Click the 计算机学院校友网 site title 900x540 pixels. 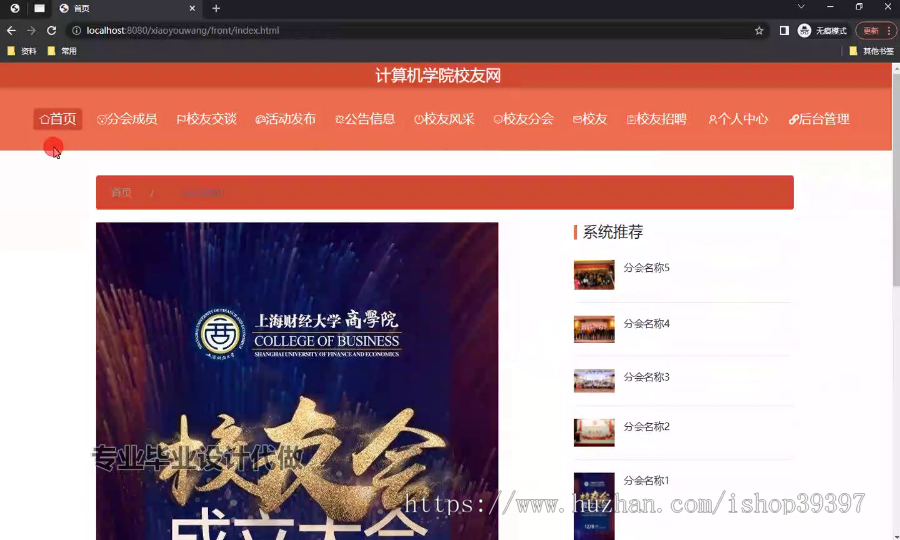tap(438, 75)
